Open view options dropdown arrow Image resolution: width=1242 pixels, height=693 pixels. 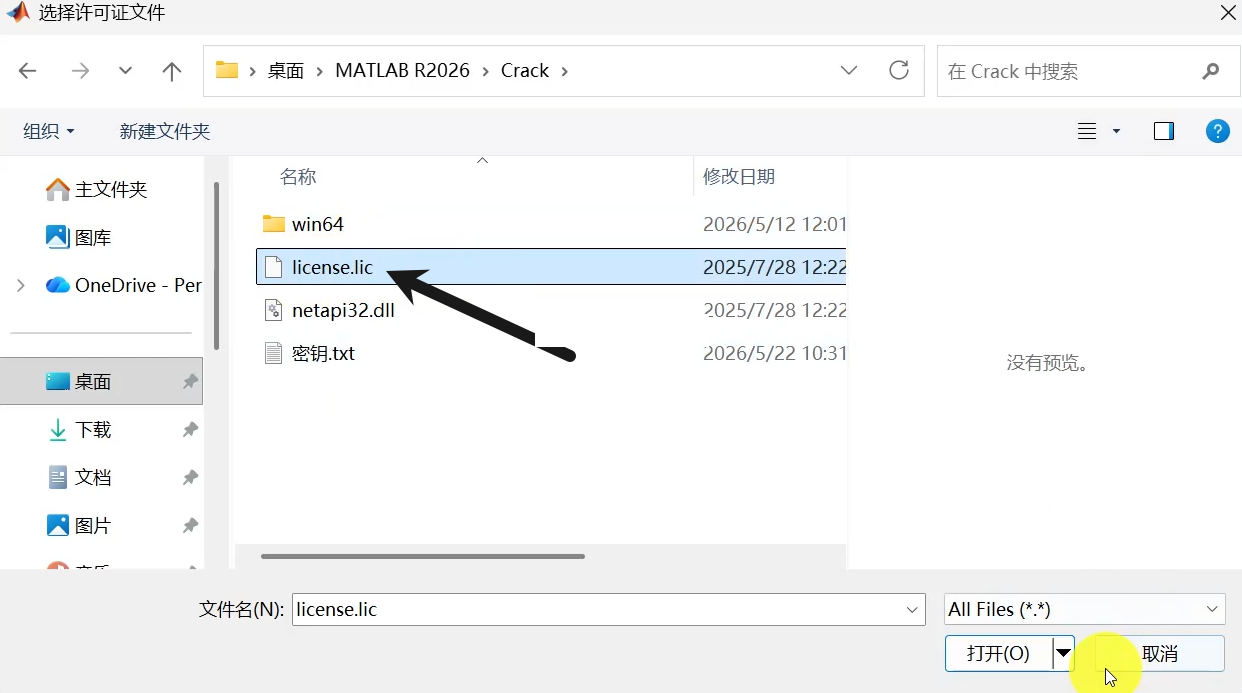(1116, 131)
